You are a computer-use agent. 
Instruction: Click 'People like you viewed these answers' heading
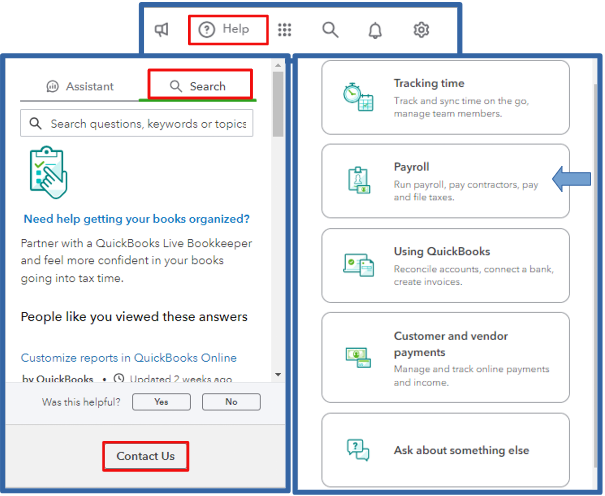coord(134,317)
